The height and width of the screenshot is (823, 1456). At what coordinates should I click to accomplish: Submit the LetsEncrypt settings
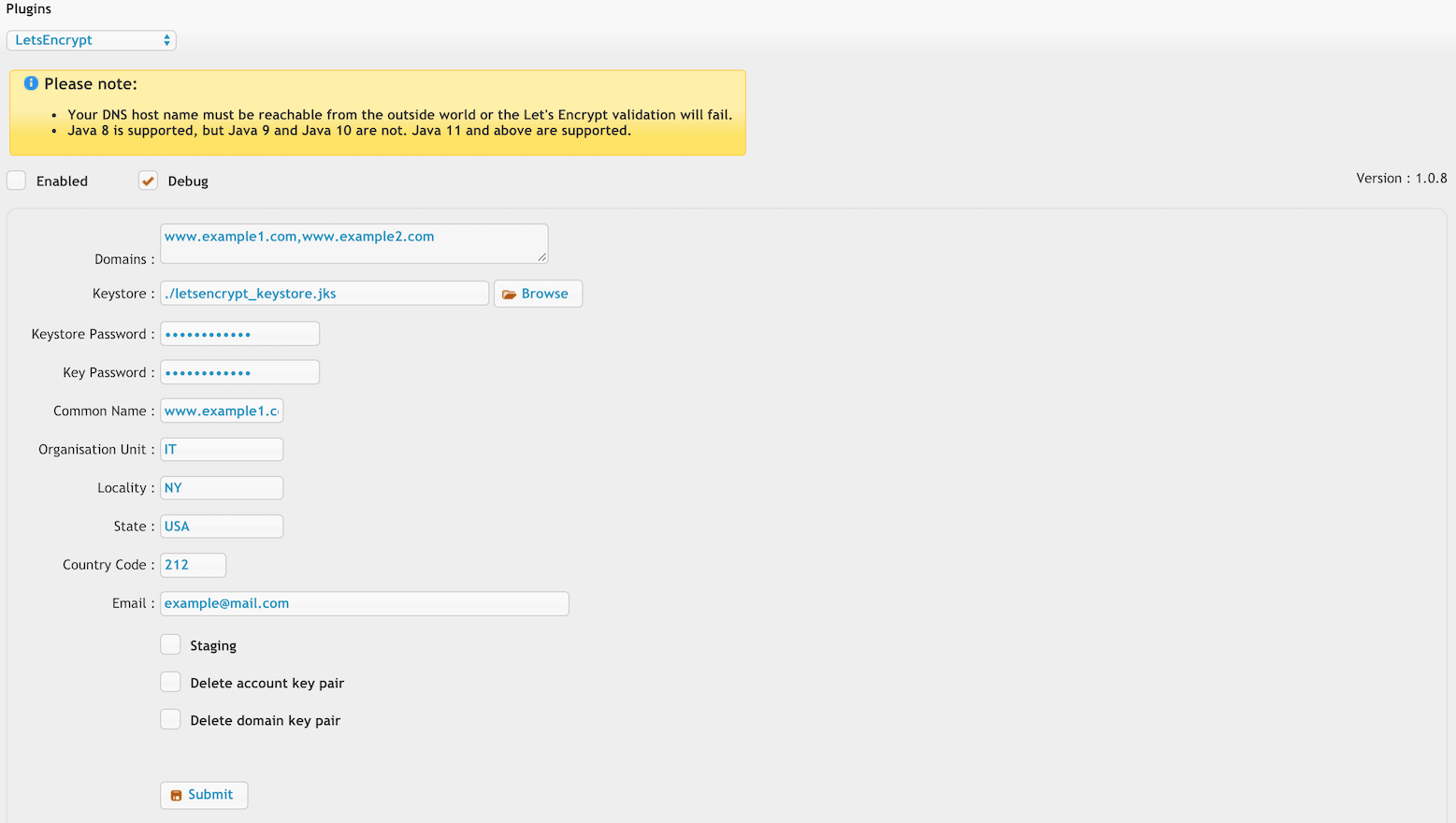[204, 795]
